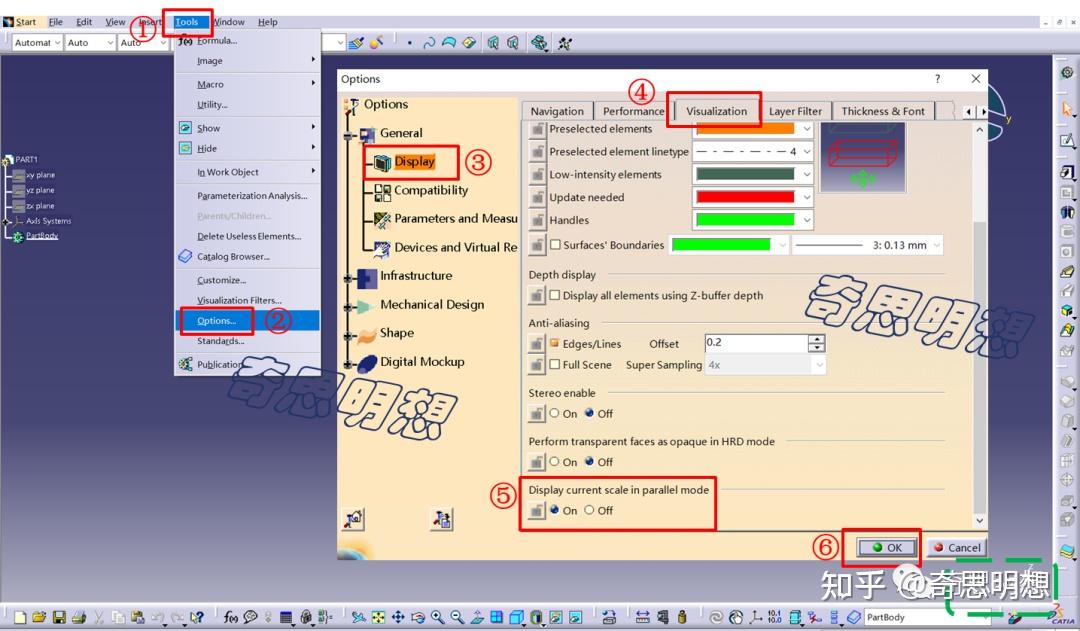Click the Surfaces' Boundaries green color swatch
The height and width of the screenshot is (631, 1080).
[x=721, y=245]
